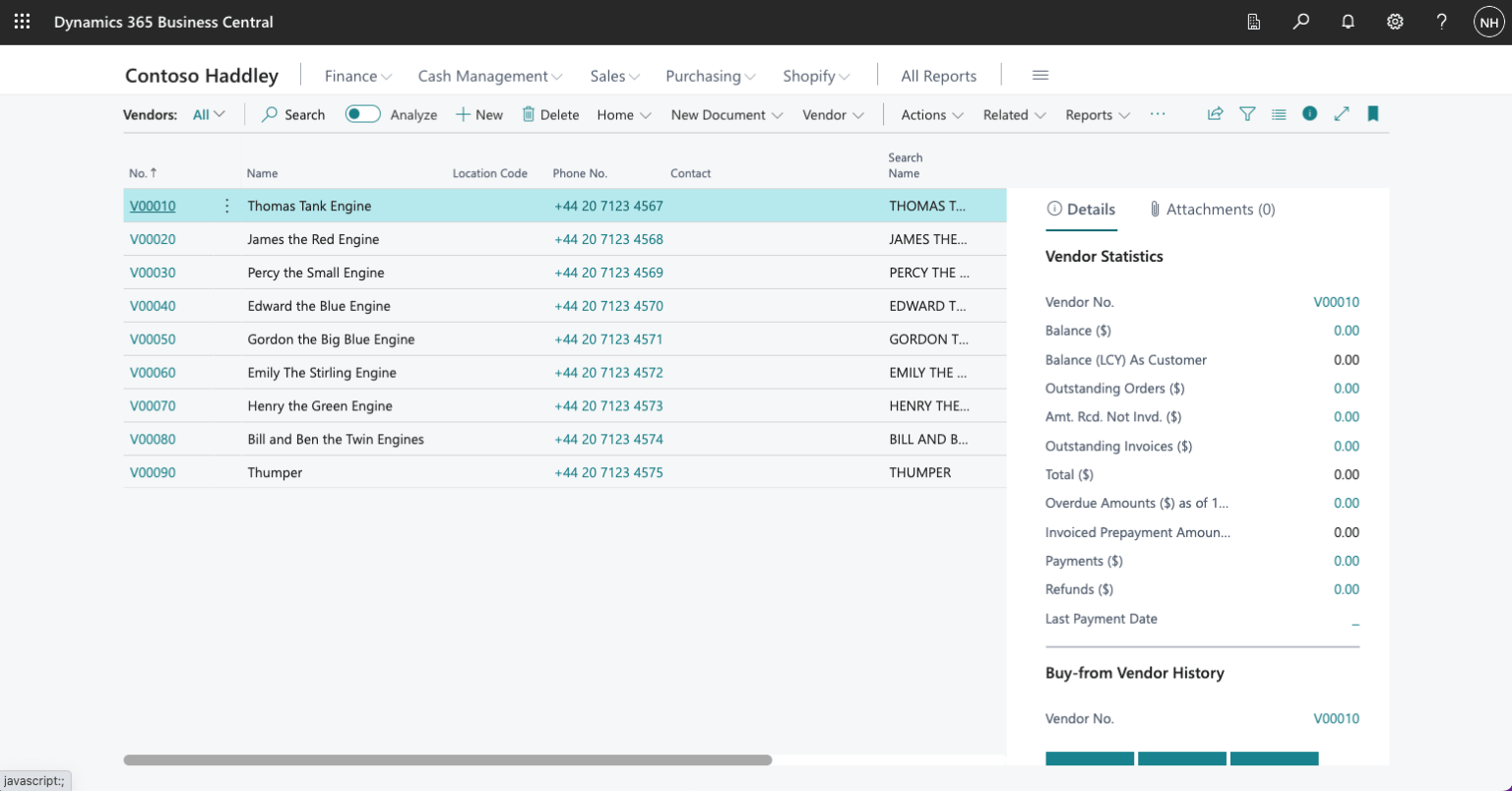This screenshot has width=1512, height=791.
Task: Click the help question mark icon
Action: point(1441,22)
